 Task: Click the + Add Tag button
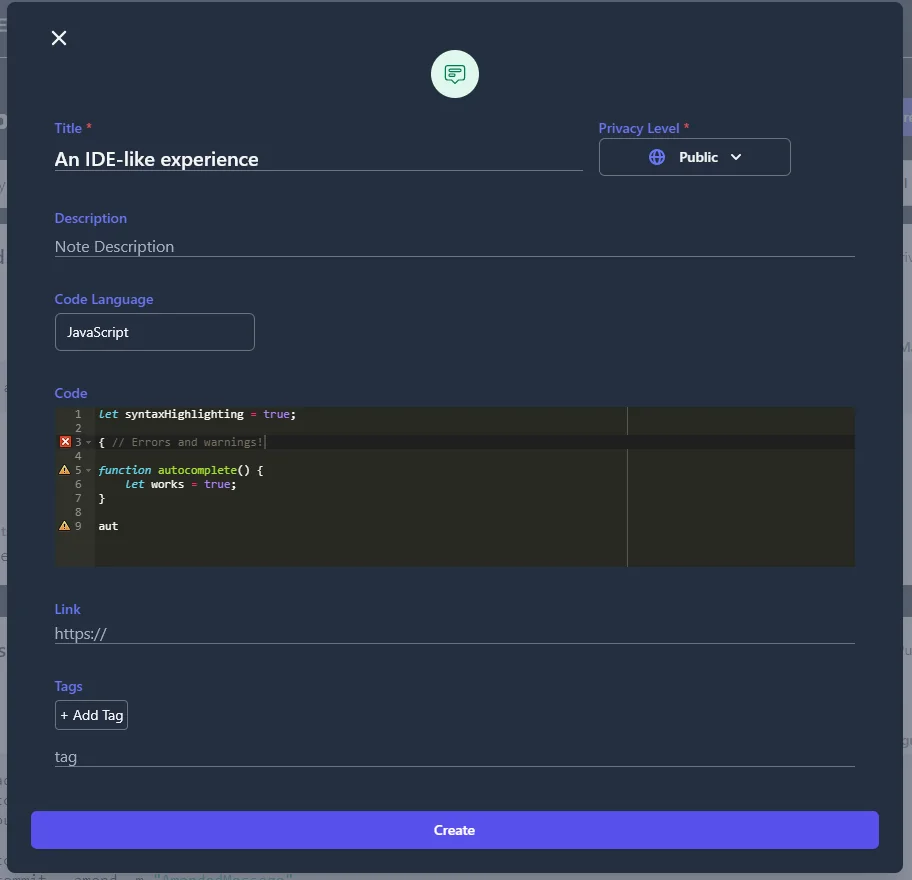91,715
